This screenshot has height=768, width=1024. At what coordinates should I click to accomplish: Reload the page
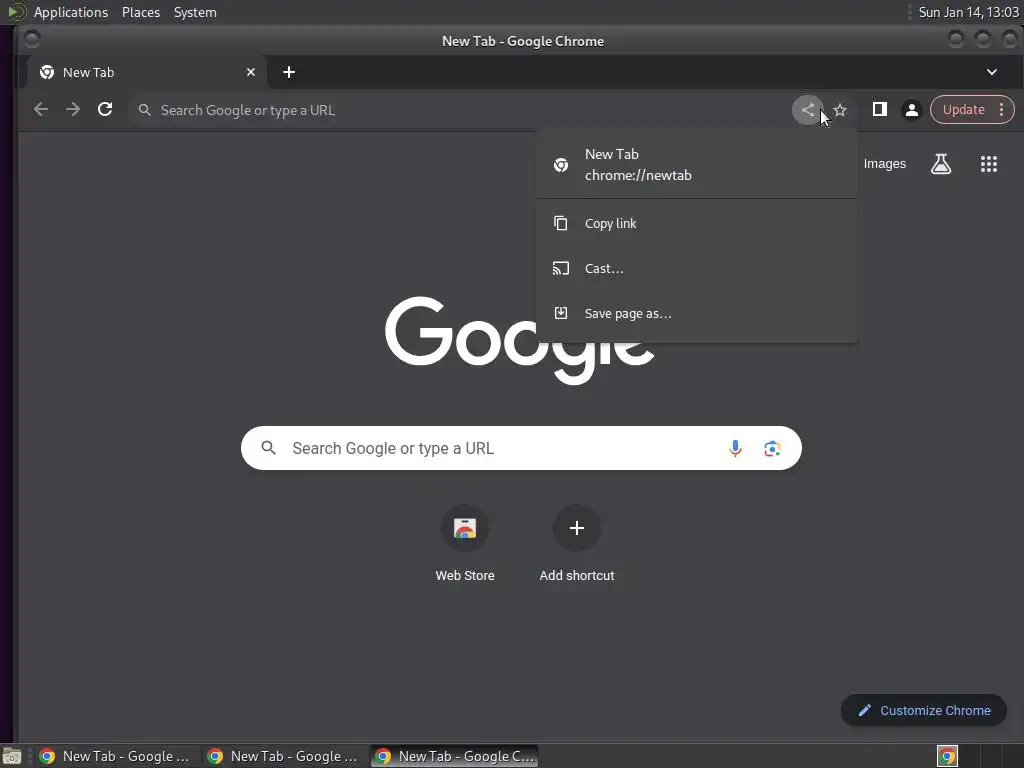(104, 109)
